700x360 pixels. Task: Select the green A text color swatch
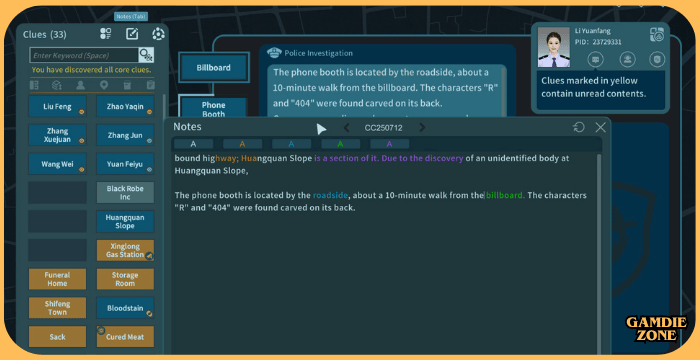click(x=341, y=144)
